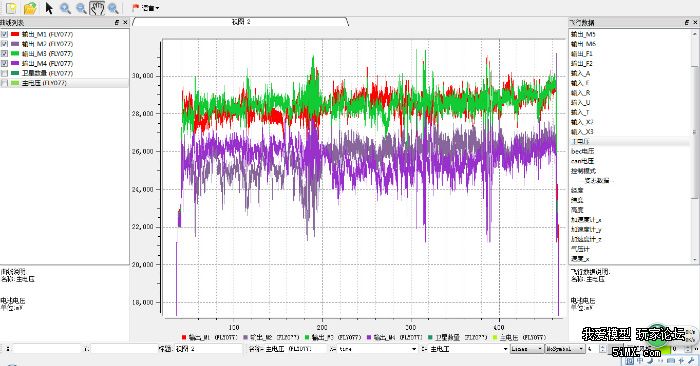The width and height of the screenshot is (700, 366).
Task: Select 输入_R in flight data list
Action: click(x=580, y=93)
